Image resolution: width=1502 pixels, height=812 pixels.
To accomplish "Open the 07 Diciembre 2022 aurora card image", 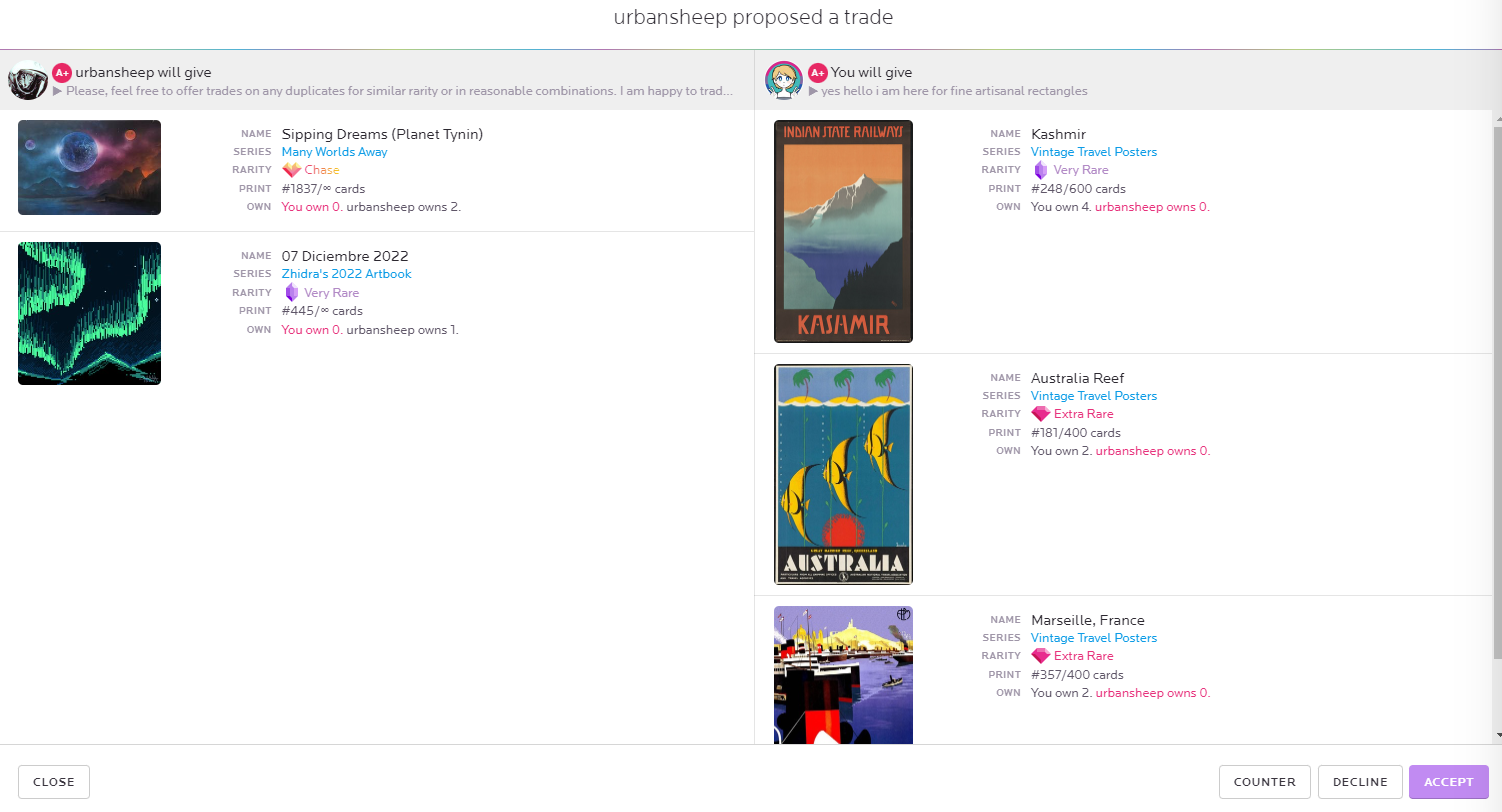I will tap(89, 313).
